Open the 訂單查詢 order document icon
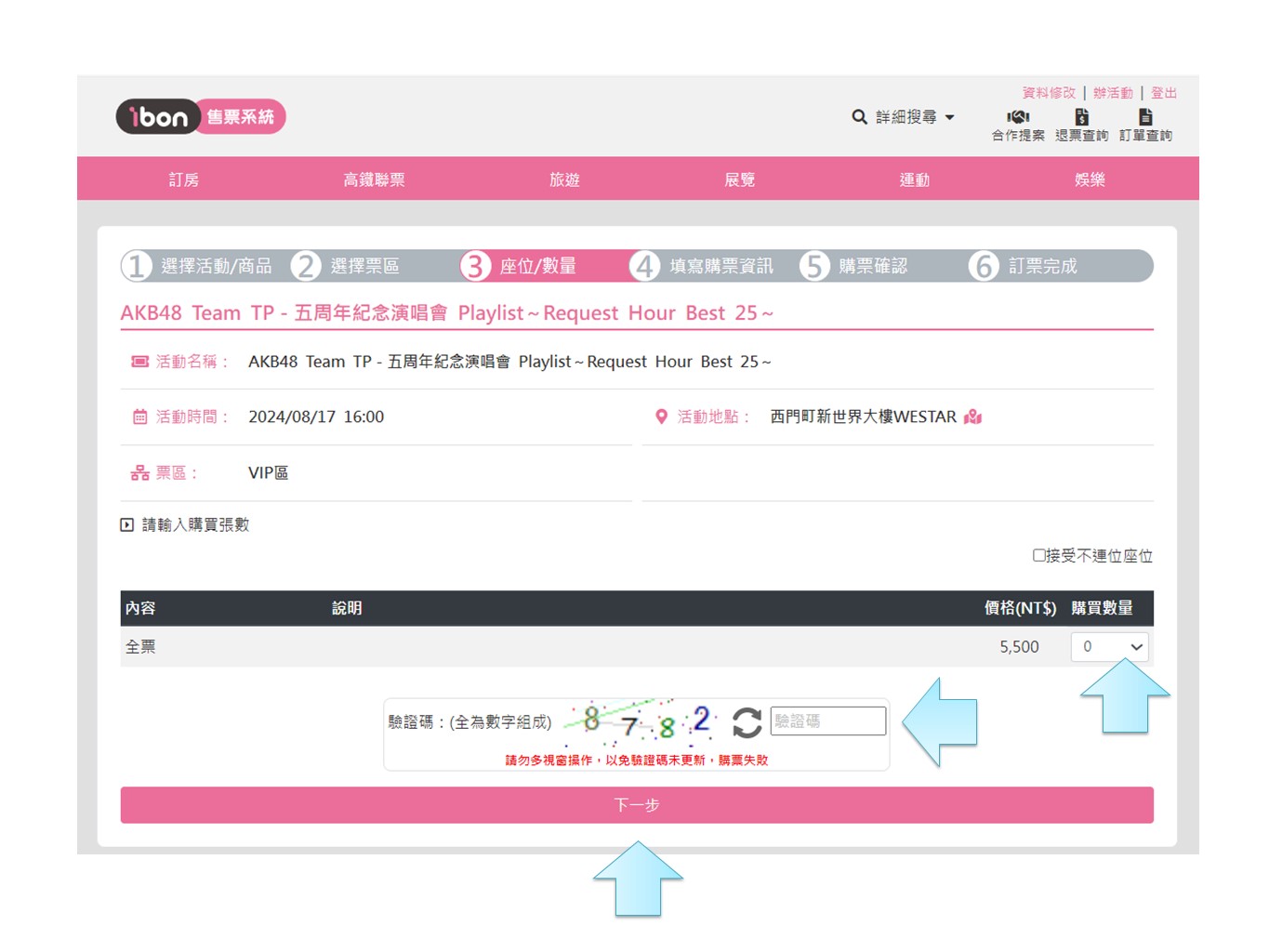Viewport: 1269px width, 952px height. point(1145,117)
